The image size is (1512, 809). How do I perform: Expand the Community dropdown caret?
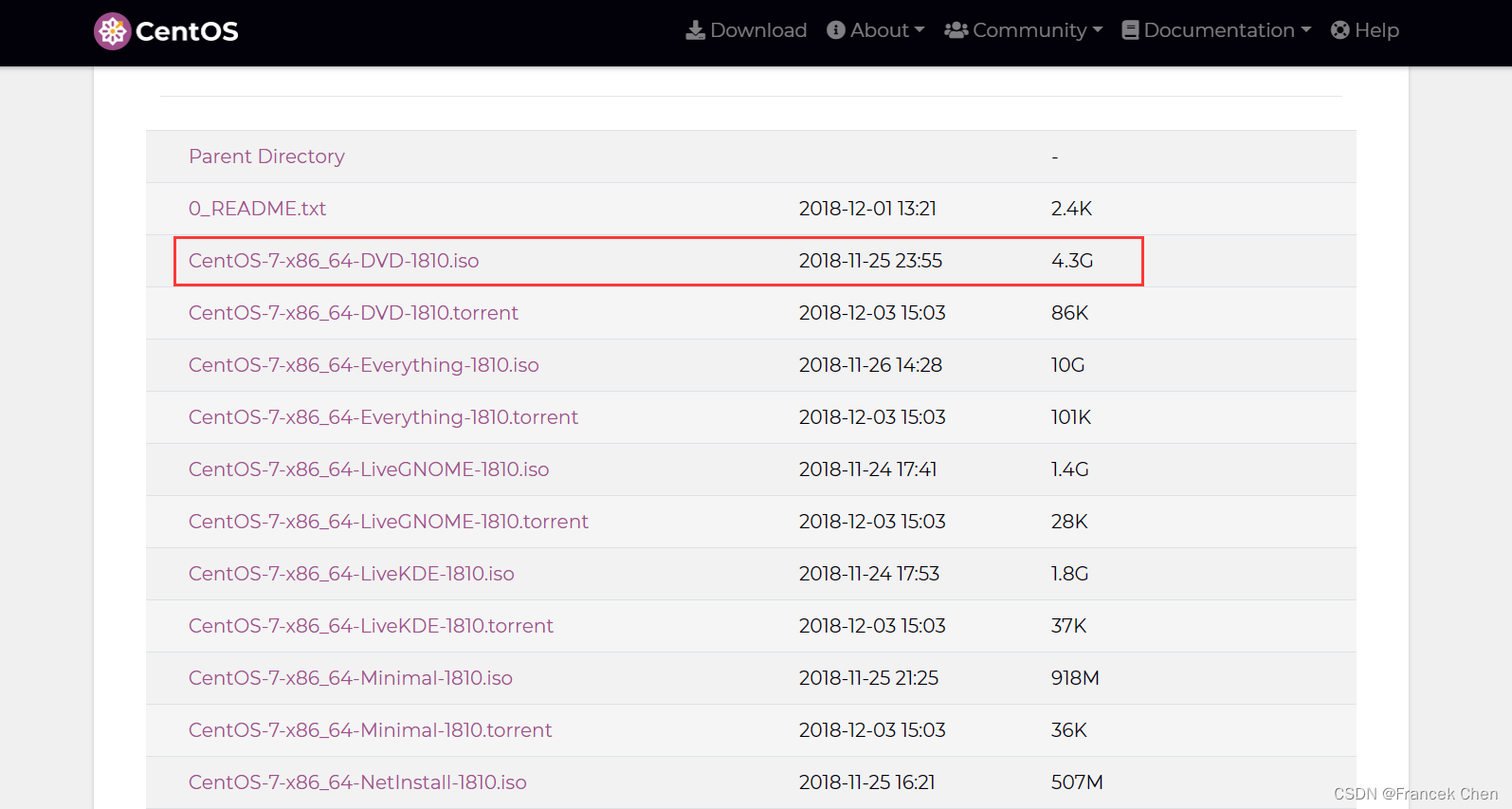pyautogui.click(x=1098, y=30)
